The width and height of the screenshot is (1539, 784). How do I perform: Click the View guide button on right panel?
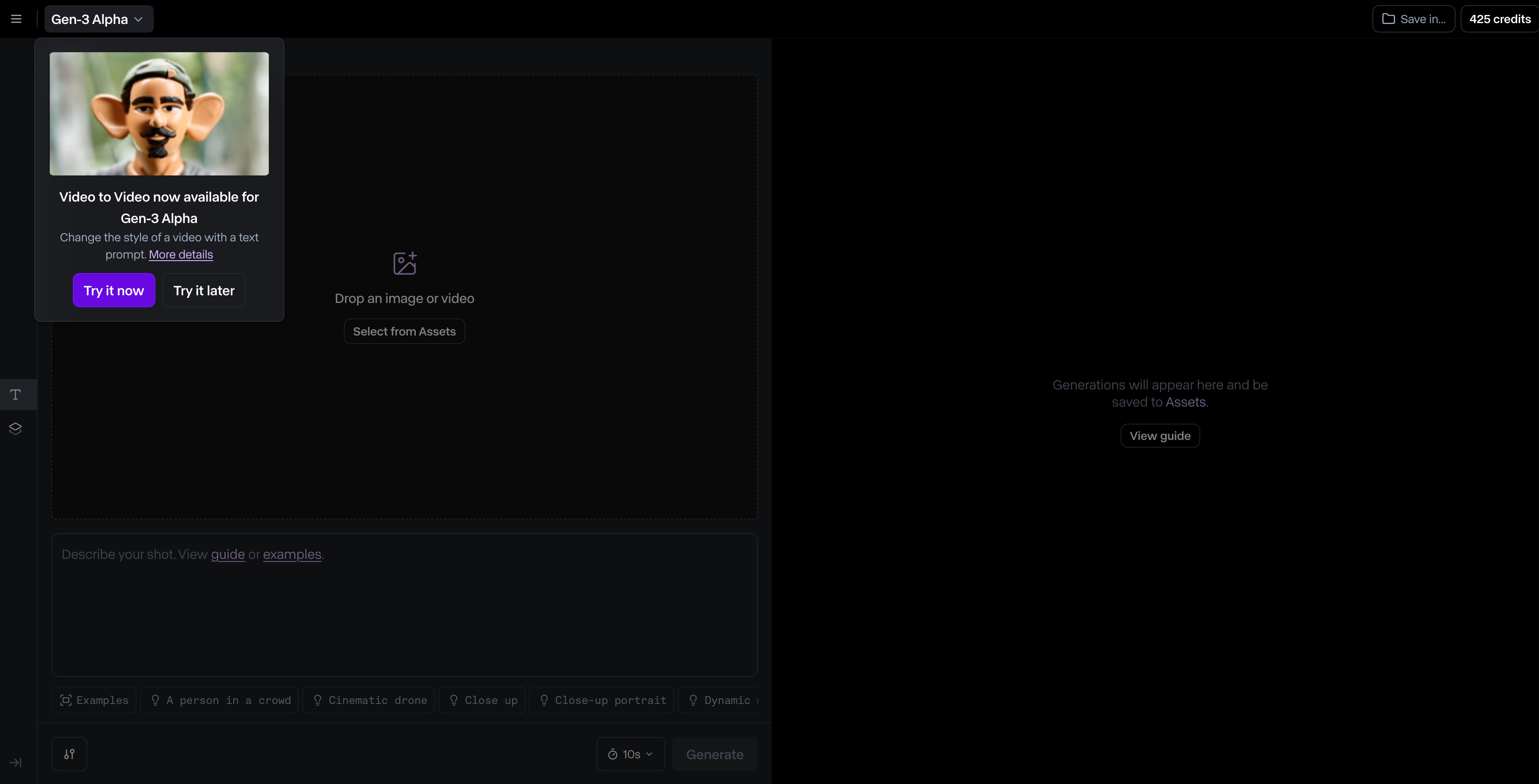pos(1160,435)
